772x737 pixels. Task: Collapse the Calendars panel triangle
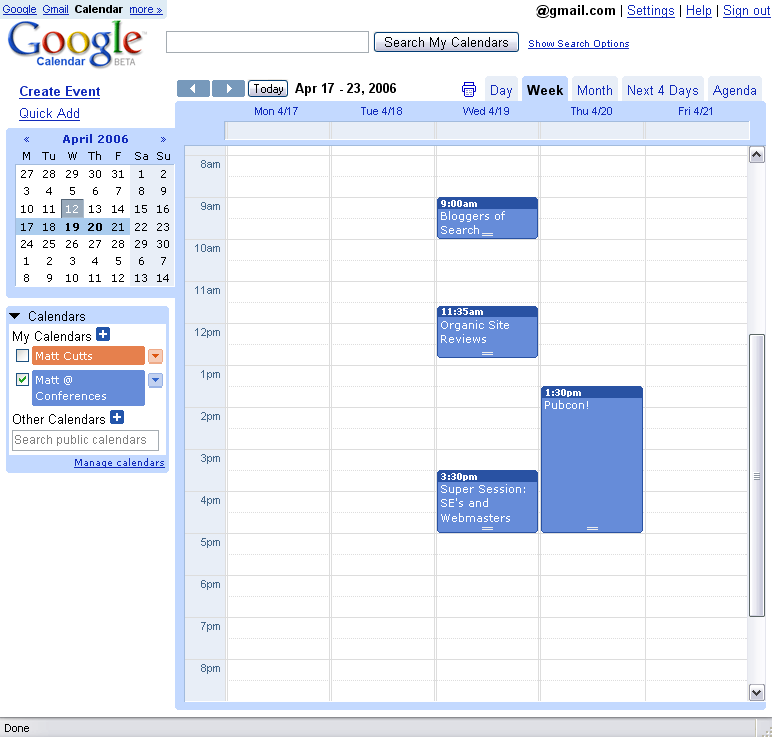[x=15, y=316]
